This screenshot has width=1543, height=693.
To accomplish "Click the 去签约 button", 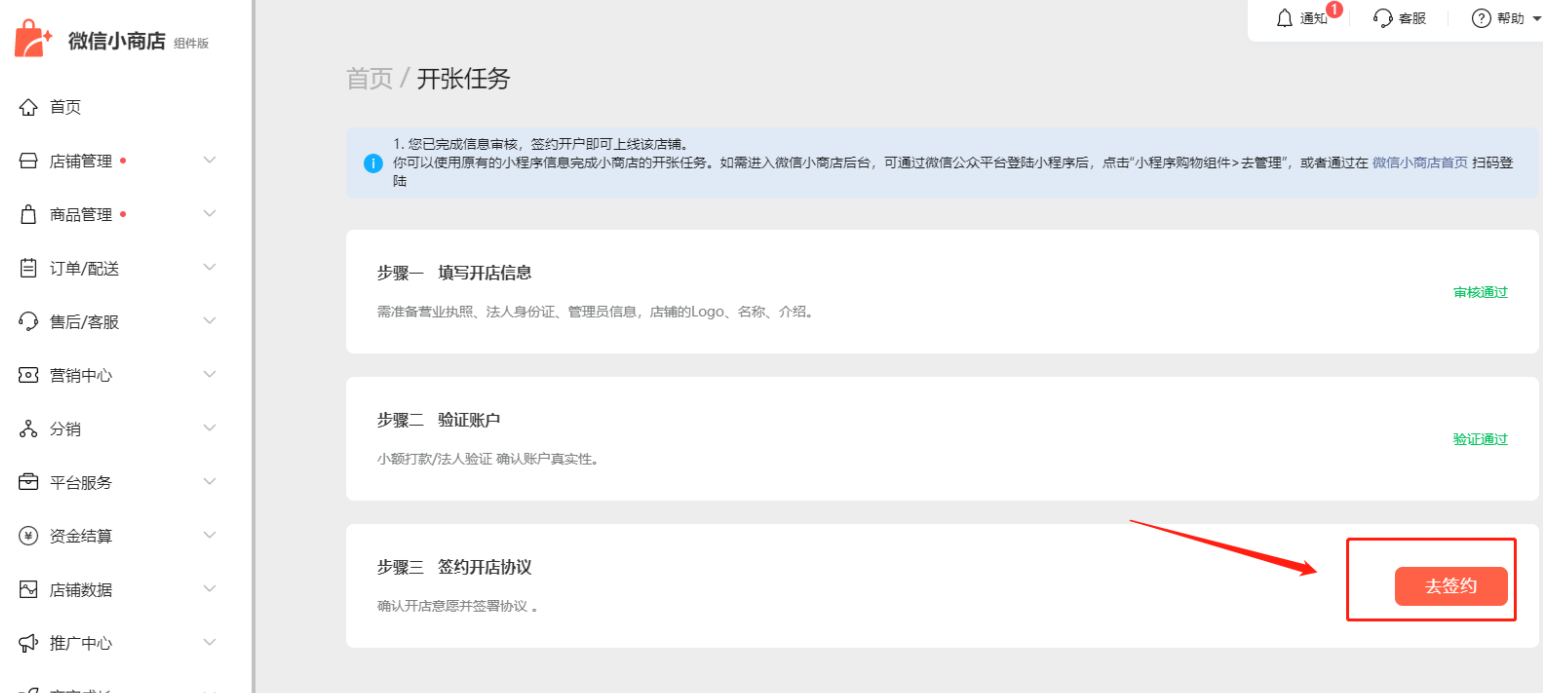I will click(1451, 586).
